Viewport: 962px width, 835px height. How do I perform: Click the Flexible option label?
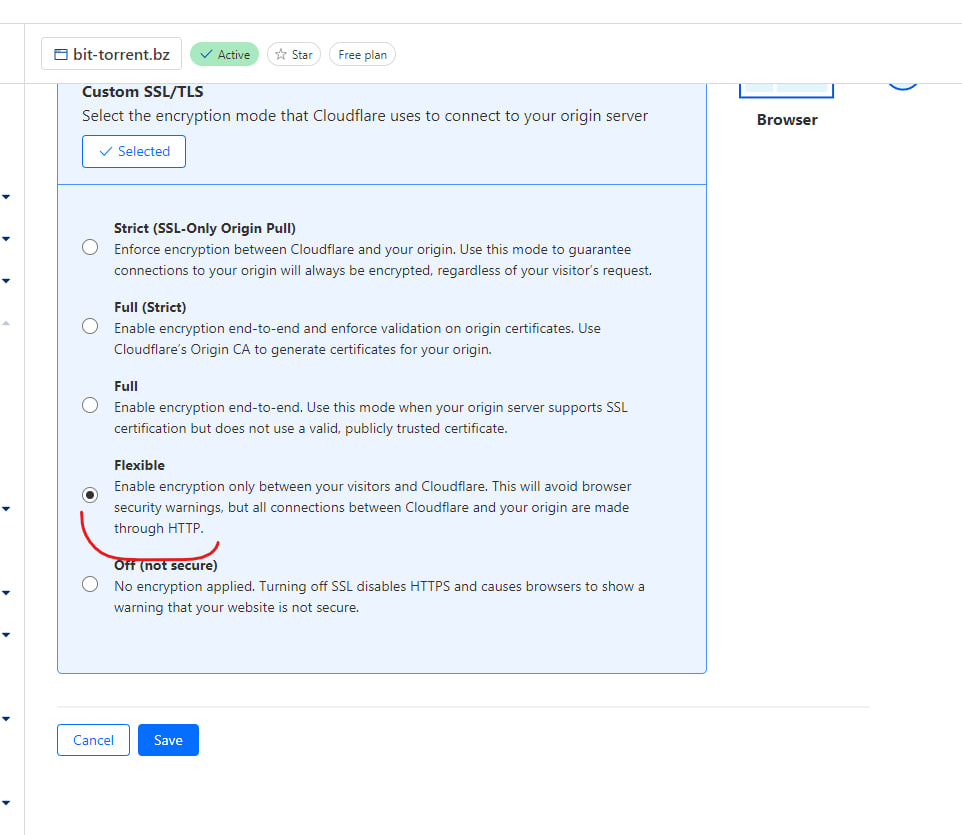139,465
